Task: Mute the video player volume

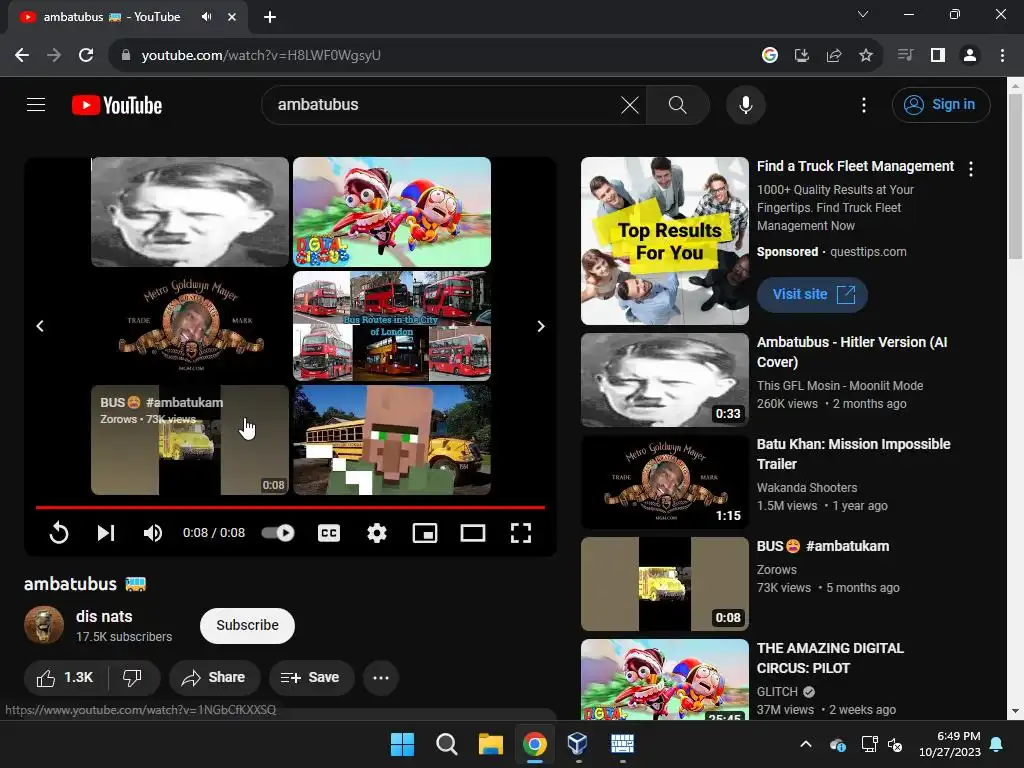Action: 153,533
